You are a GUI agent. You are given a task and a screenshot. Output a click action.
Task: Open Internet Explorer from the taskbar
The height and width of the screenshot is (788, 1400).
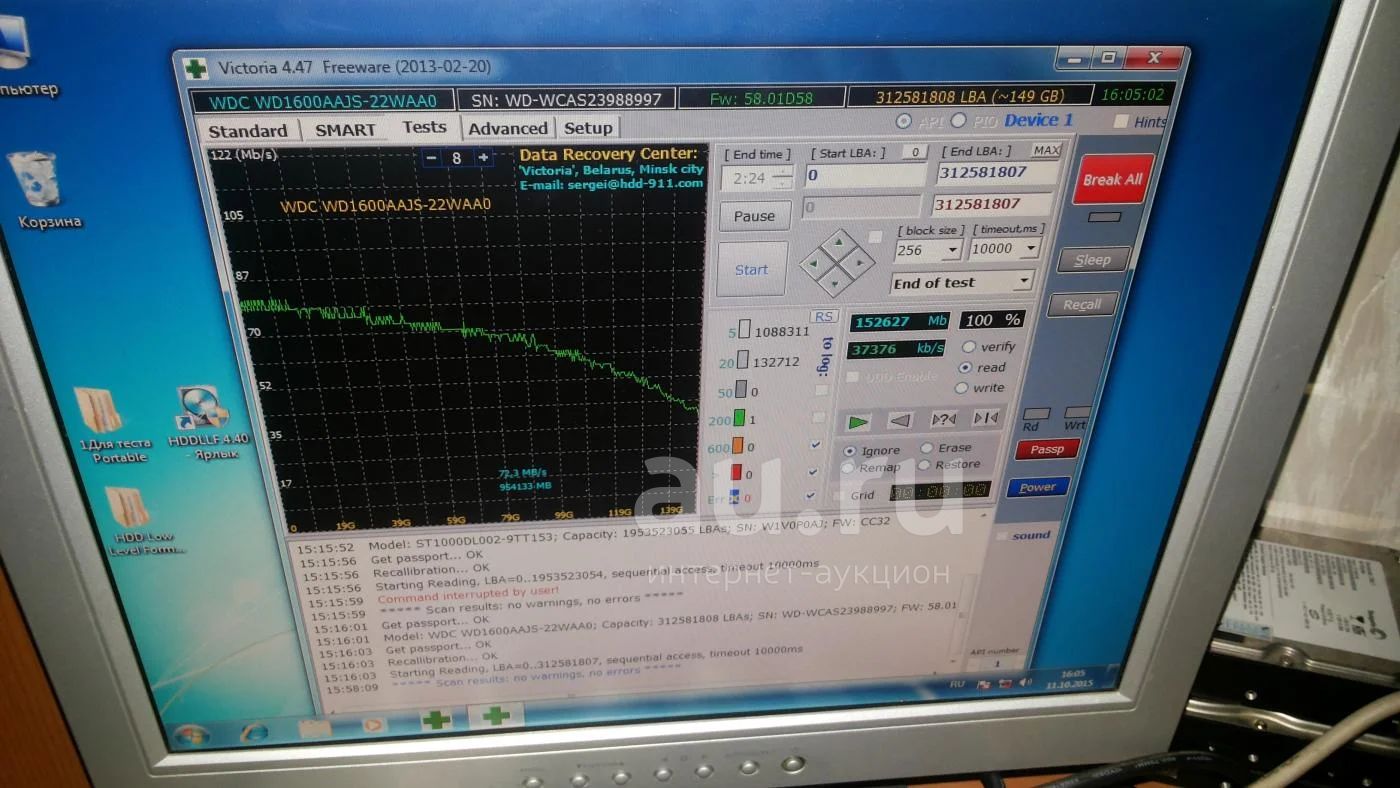click(255, 733)
